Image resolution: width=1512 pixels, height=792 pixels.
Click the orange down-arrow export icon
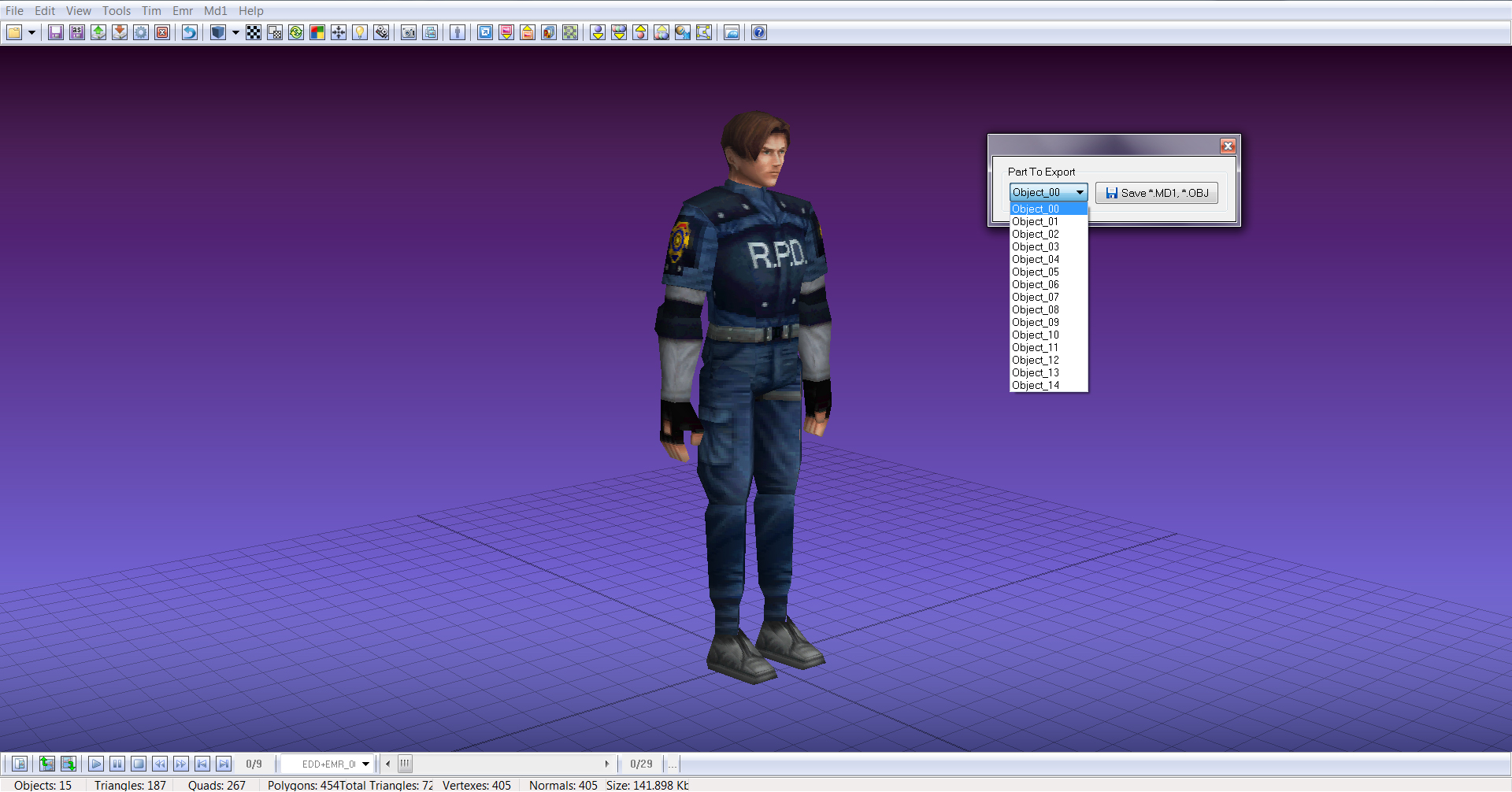(120, 32)
